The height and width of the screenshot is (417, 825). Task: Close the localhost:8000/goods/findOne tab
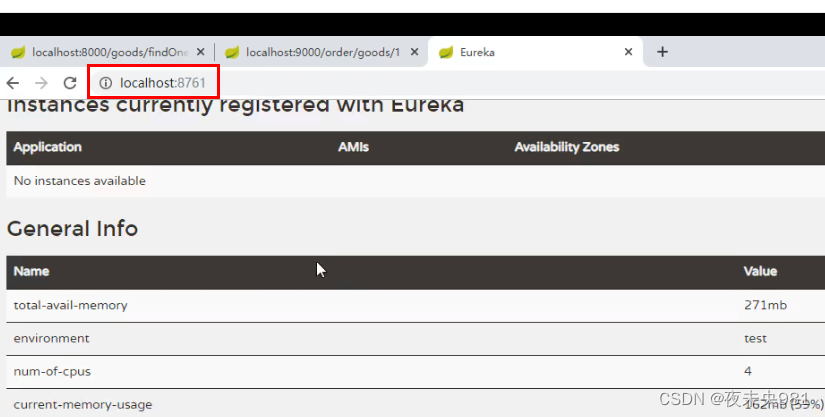[x=200, y=52]
